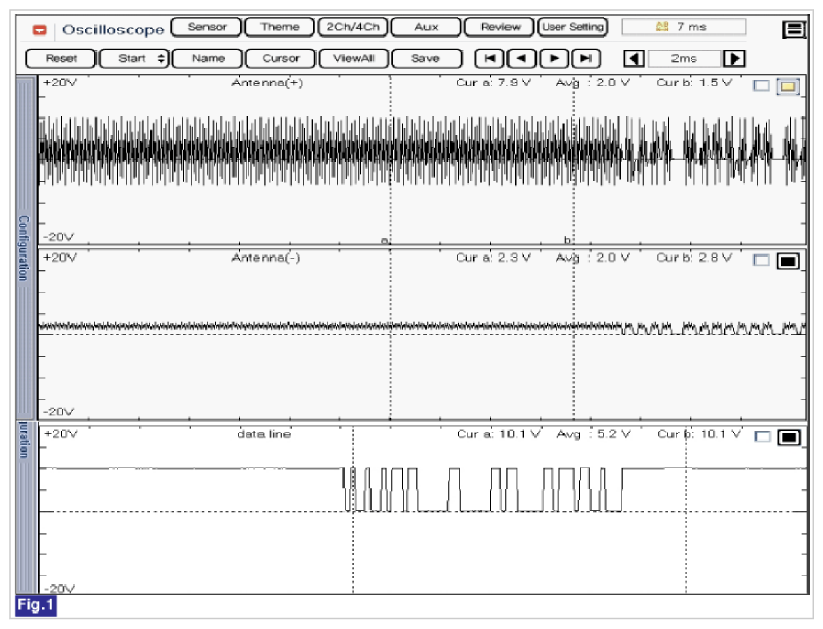The image size is (823, 629).
Task: Switch to 2Ch/4Ch mode tab
Action: [x=353, y=27]
